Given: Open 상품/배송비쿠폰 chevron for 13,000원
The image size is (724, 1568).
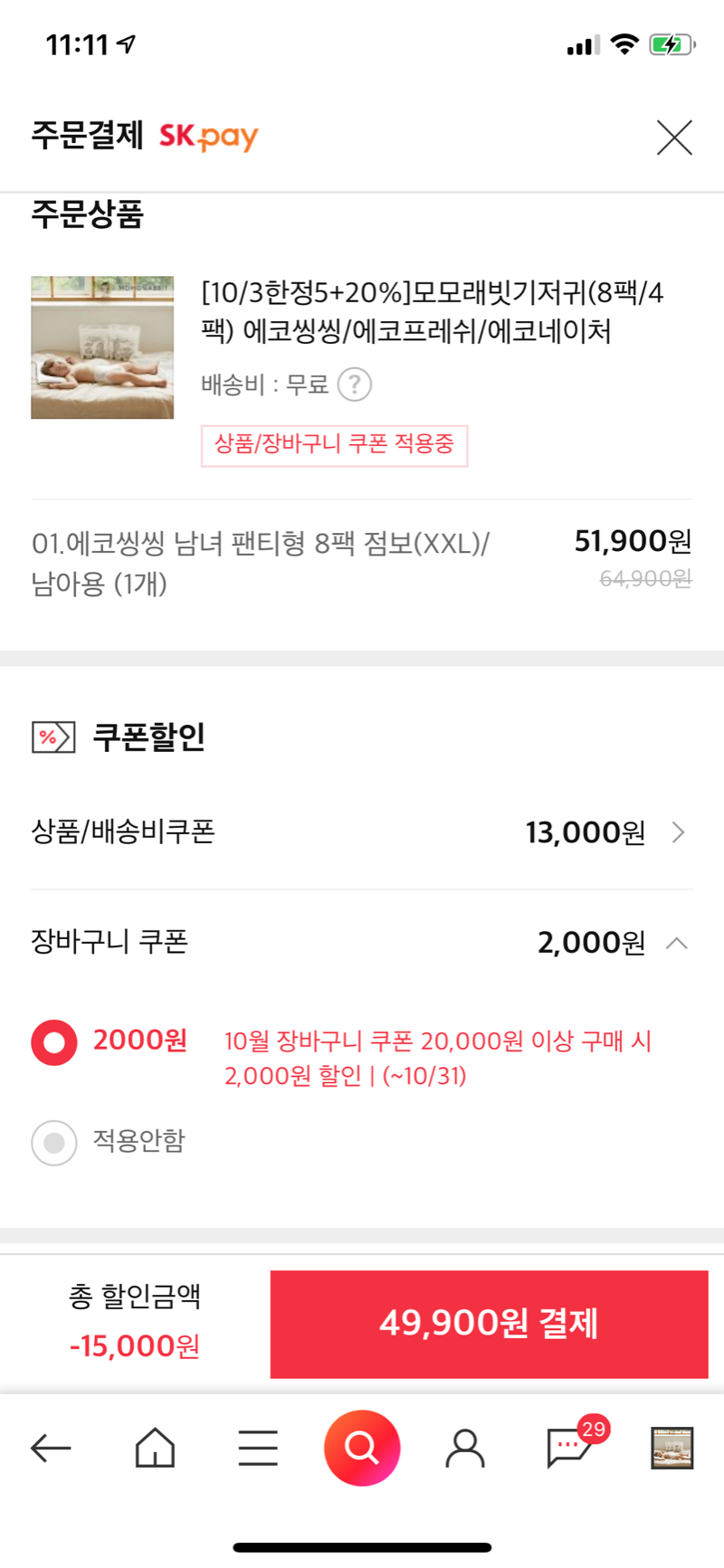Looking at the screenshot, I should 679,832.
